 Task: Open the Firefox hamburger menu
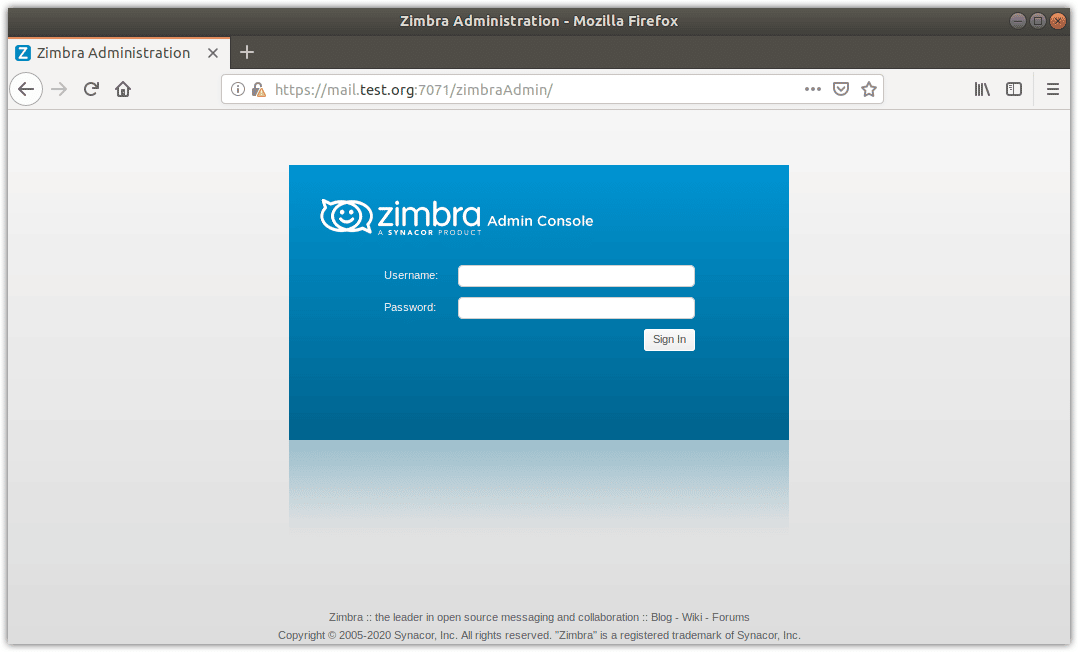point(1053,89)
